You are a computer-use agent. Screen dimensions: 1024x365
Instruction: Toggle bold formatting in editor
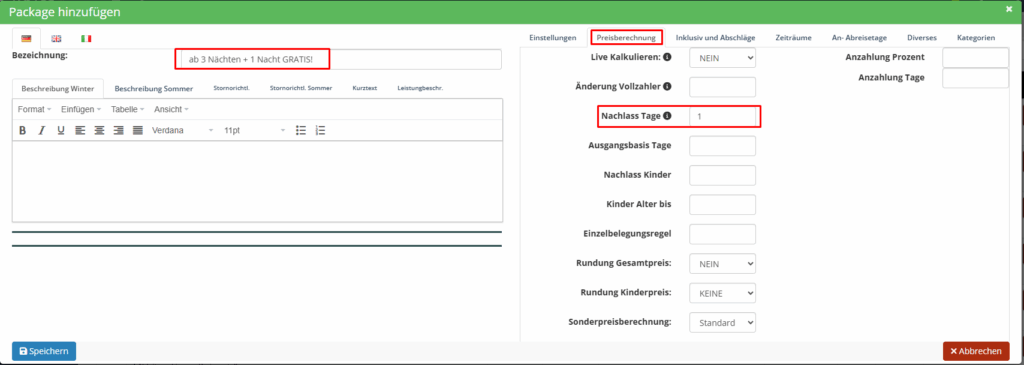pos(22,131)
